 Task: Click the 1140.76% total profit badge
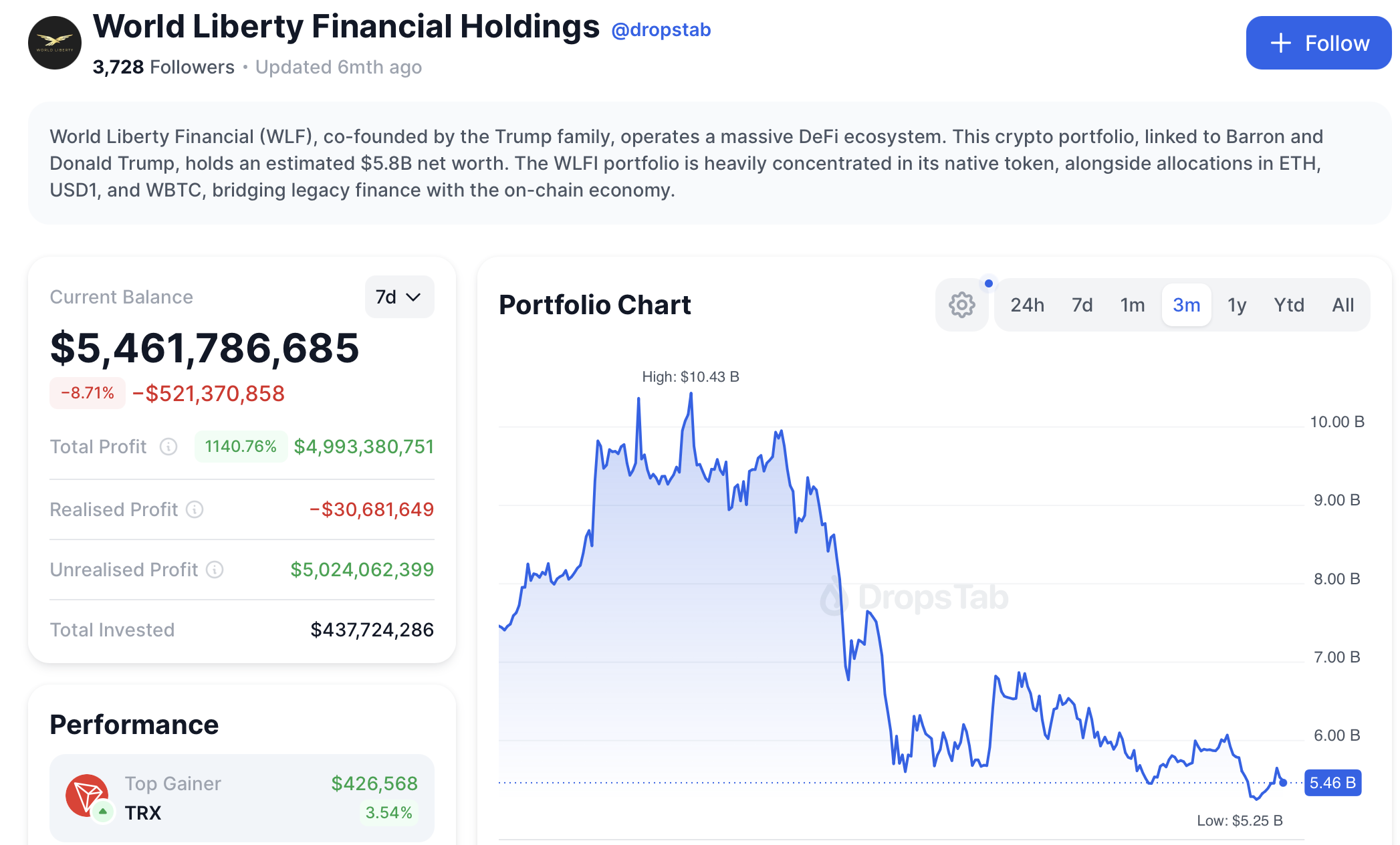click(x=241, y=447)
